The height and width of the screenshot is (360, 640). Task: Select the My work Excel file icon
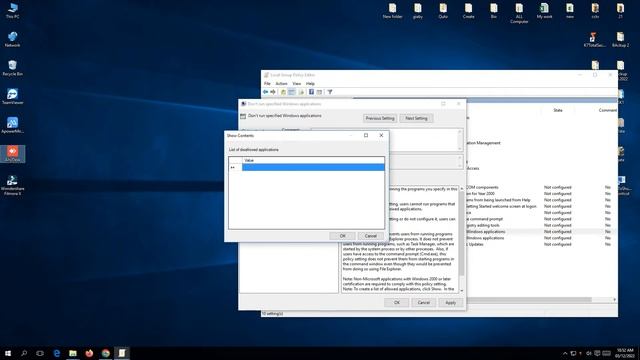544,11
